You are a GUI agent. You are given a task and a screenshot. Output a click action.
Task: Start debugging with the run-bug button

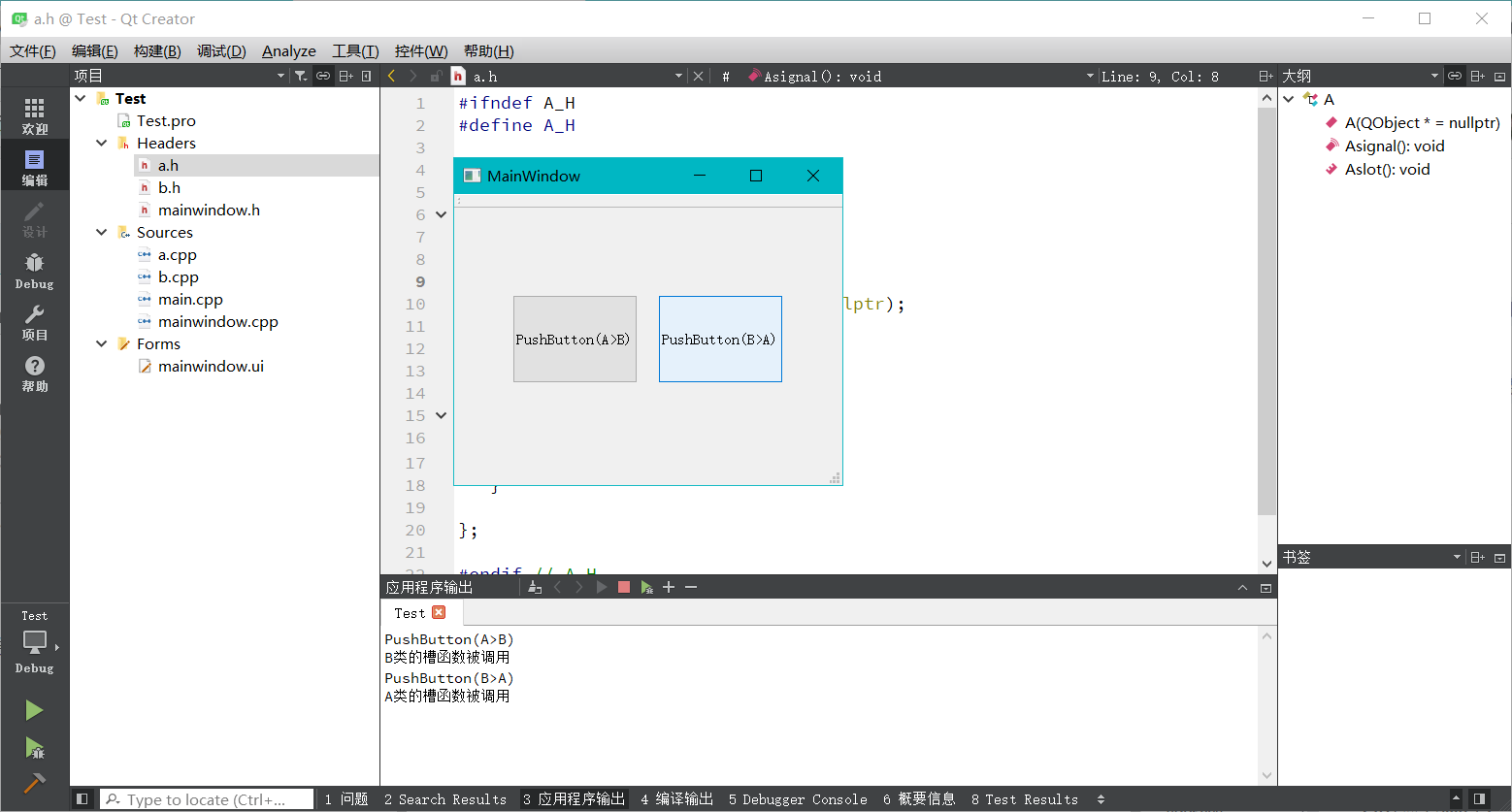pyautogui.click(x=35, y=747)
